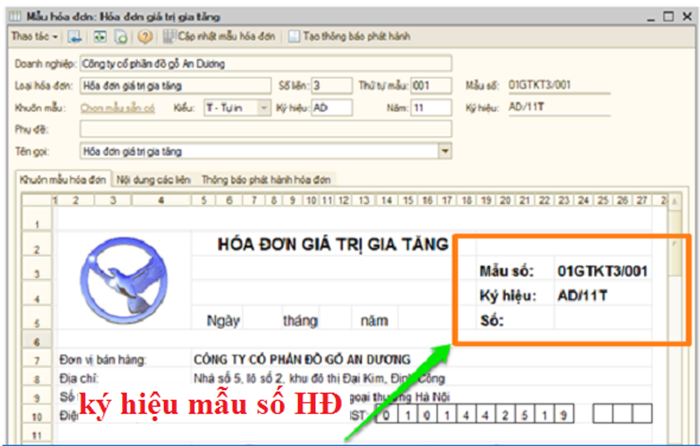The width and height of the screenshot is (700, 446).
Task: Click the Số: cell in template
Action: coord(492,320)
